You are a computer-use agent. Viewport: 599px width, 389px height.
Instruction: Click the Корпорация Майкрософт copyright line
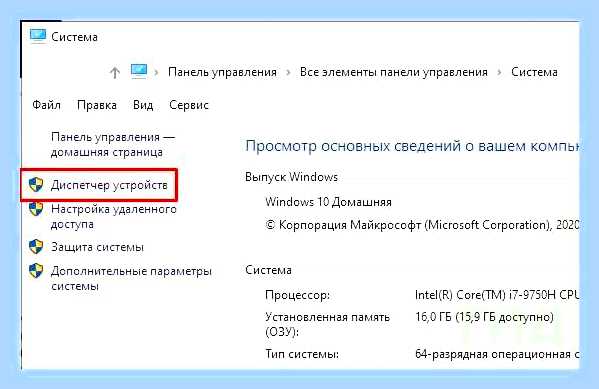click(x=422, y=225)
